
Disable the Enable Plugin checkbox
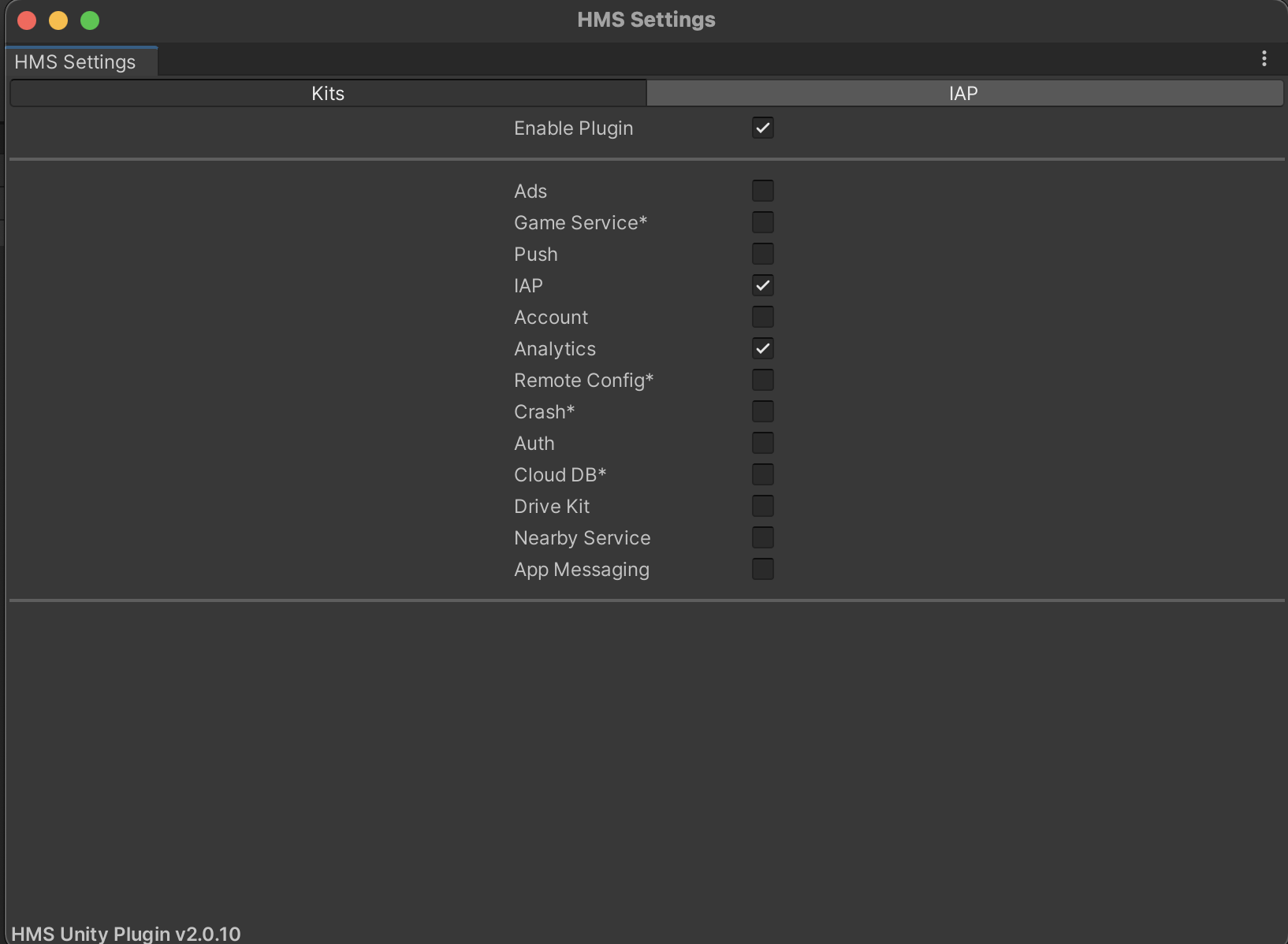tap(762, 128)
